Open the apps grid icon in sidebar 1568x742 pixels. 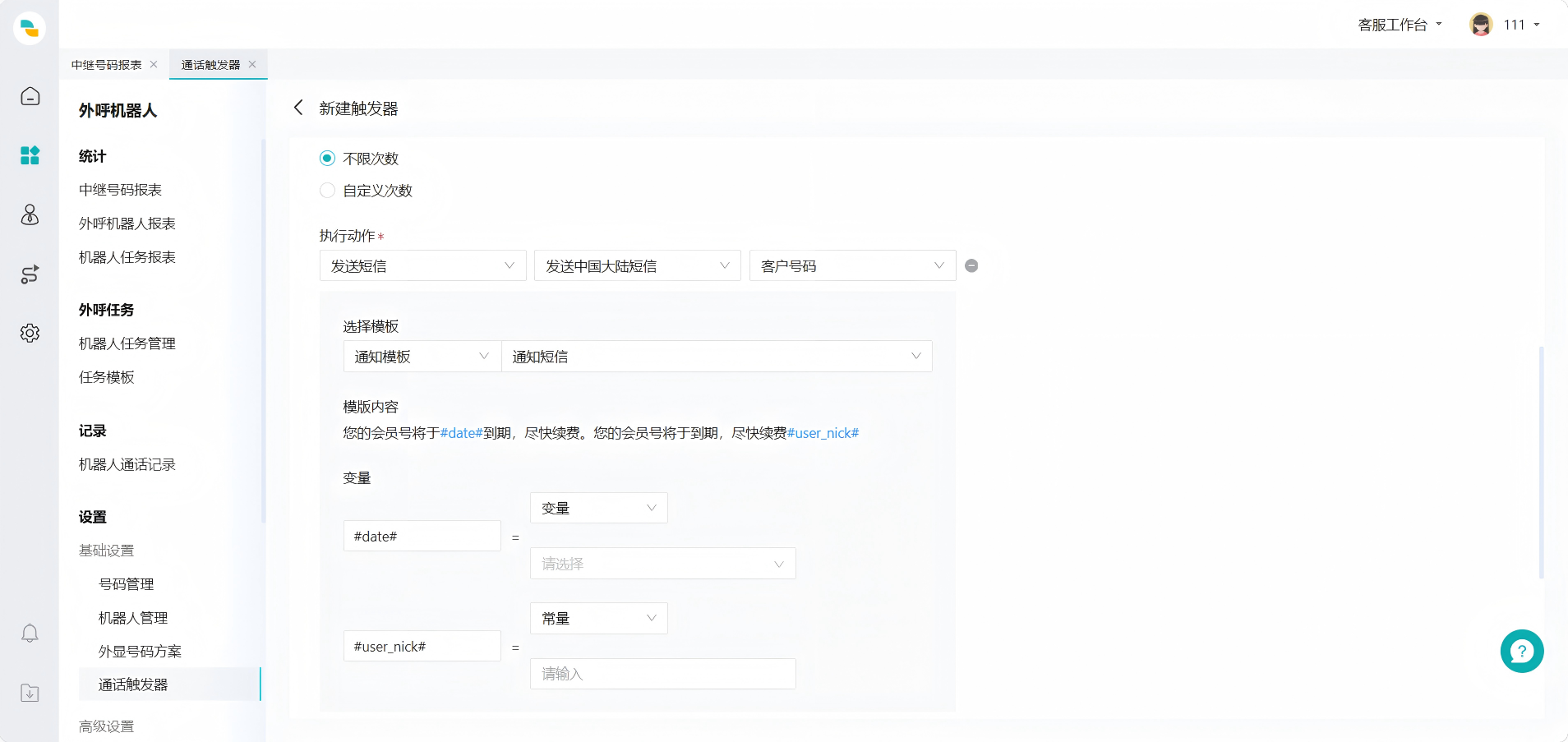(30, 155)
